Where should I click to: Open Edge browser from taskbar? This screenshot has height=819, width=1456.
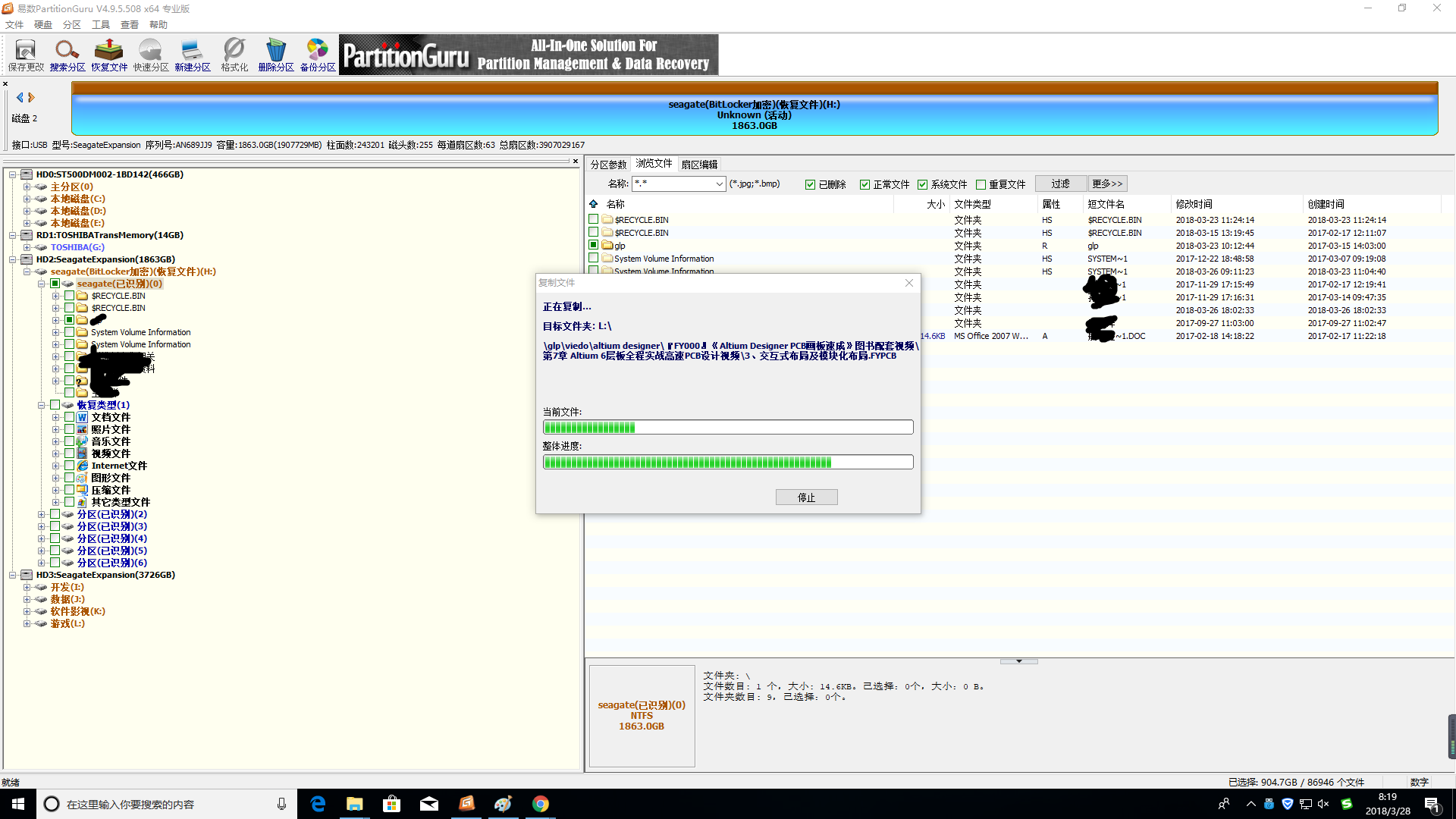tap(318, 804)
